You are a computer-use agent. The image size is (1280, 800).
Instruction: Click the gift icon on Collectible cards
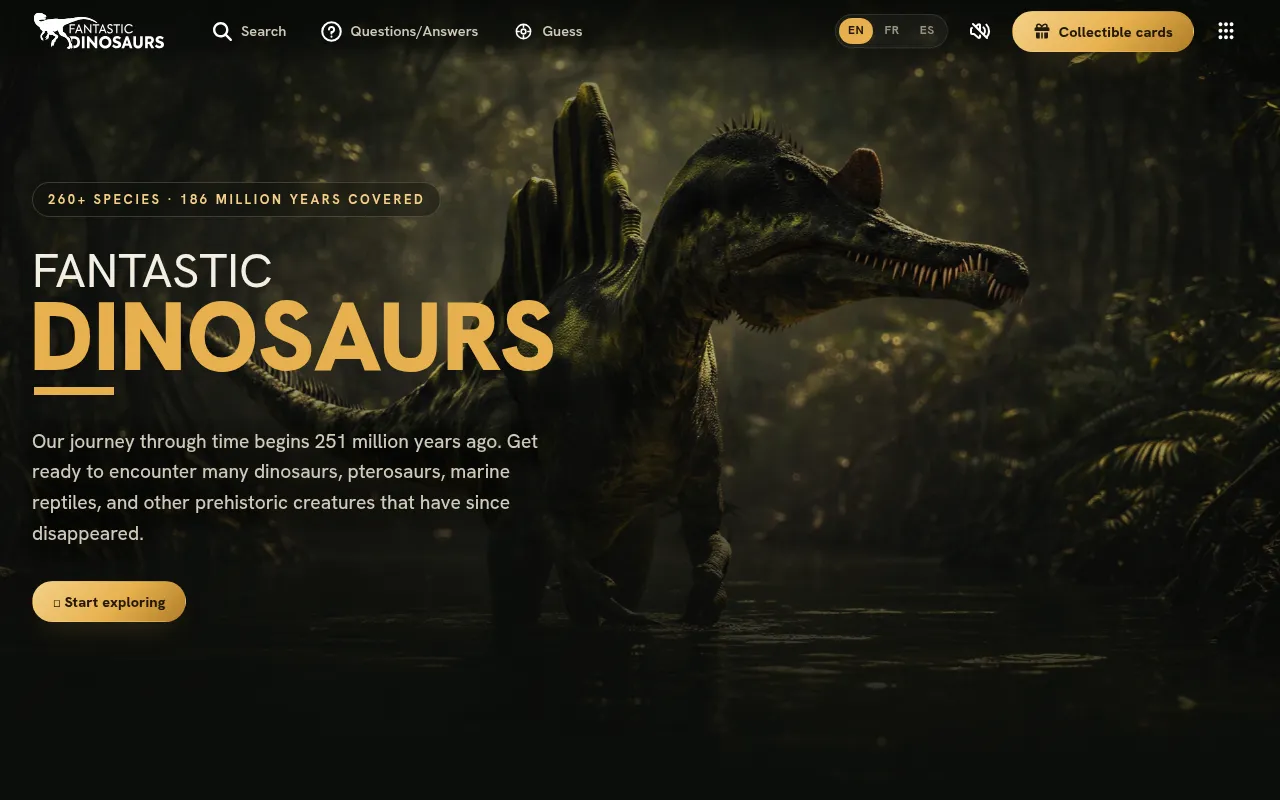click(x=1042, y=32)
